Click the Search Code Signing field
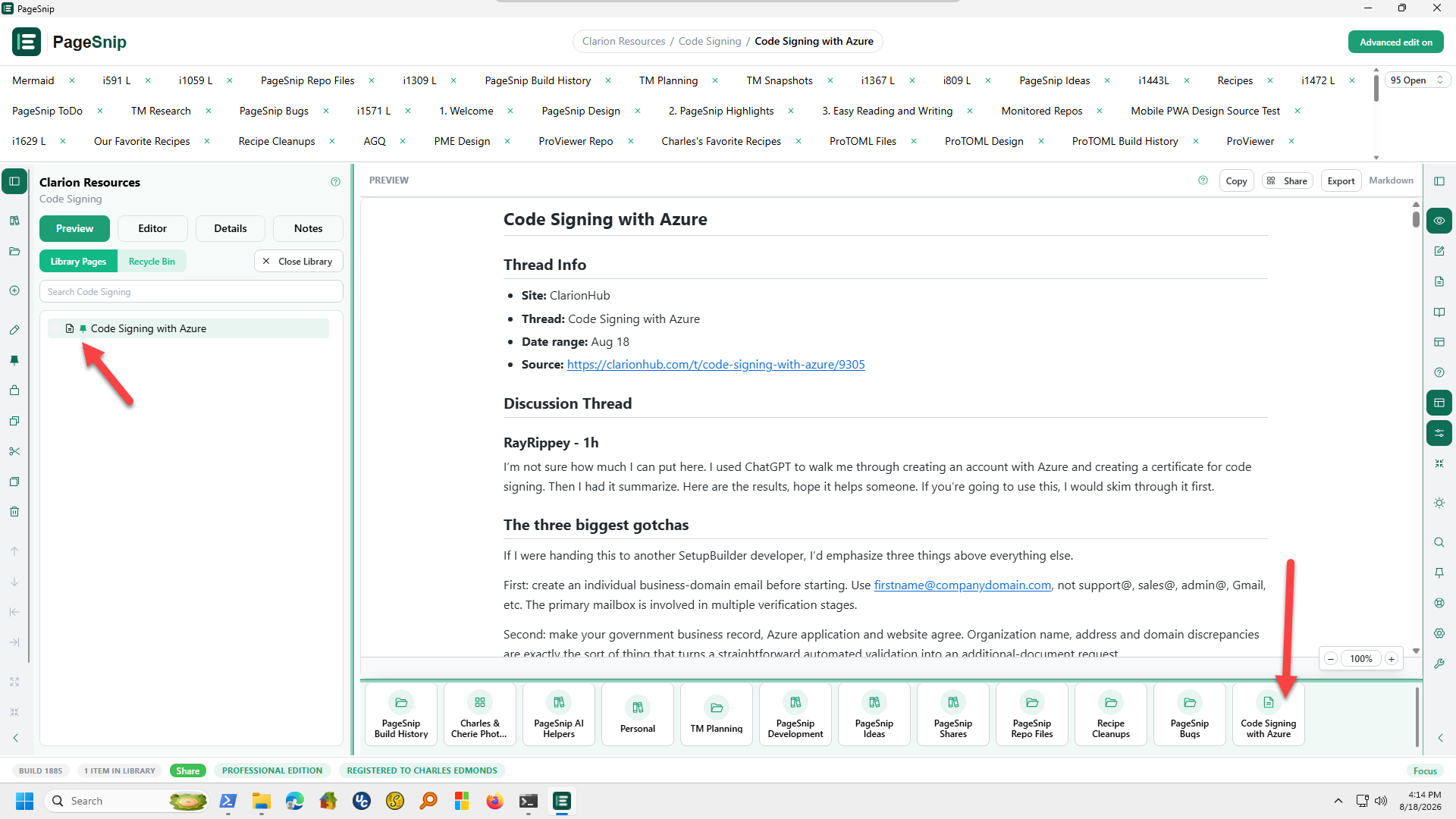Viewport: 1456px width, 819px height. coord(191,292)
